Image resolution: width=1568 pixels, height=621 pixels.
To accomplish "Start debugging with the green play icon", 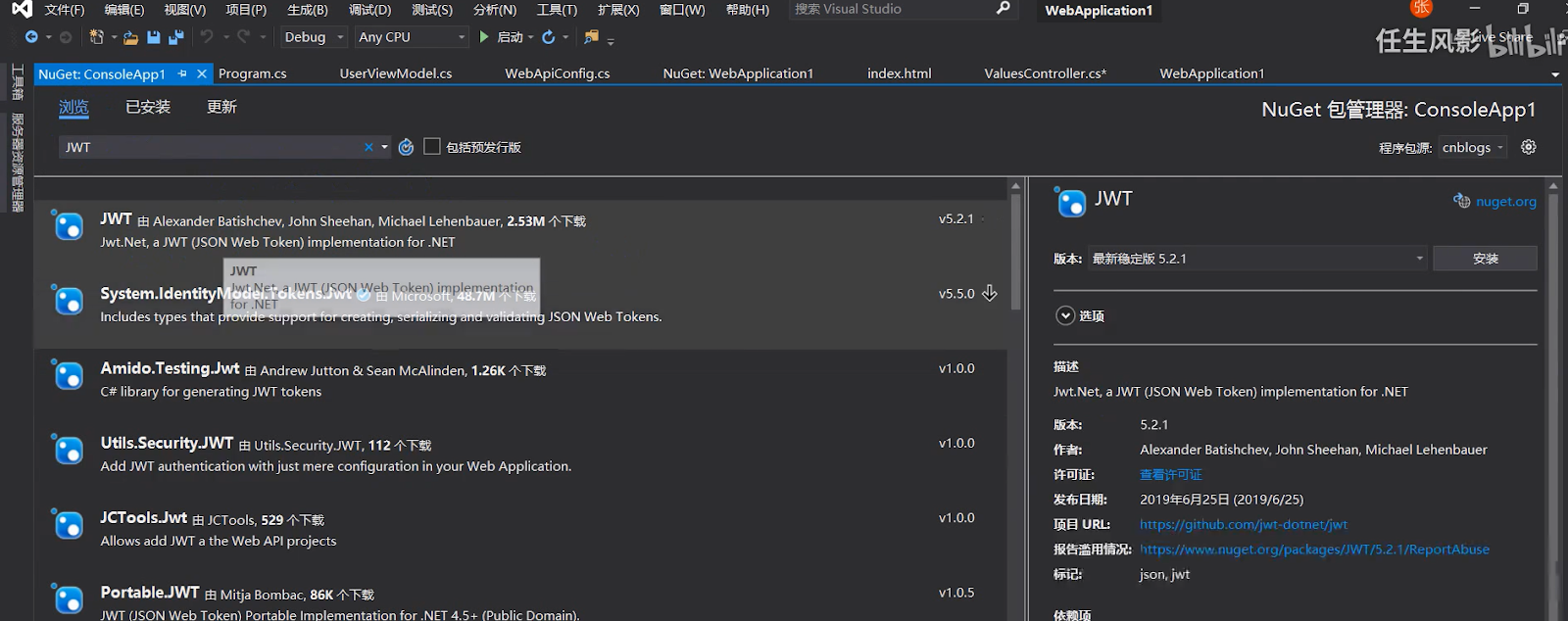I will (484, 37).
